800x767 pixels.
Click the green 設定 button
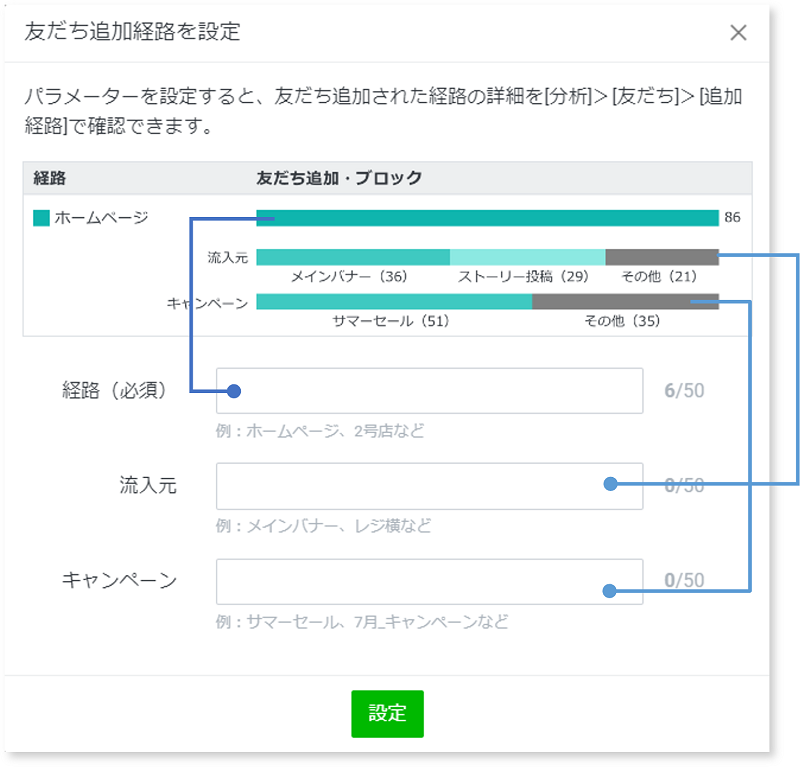tap(387, 714)
